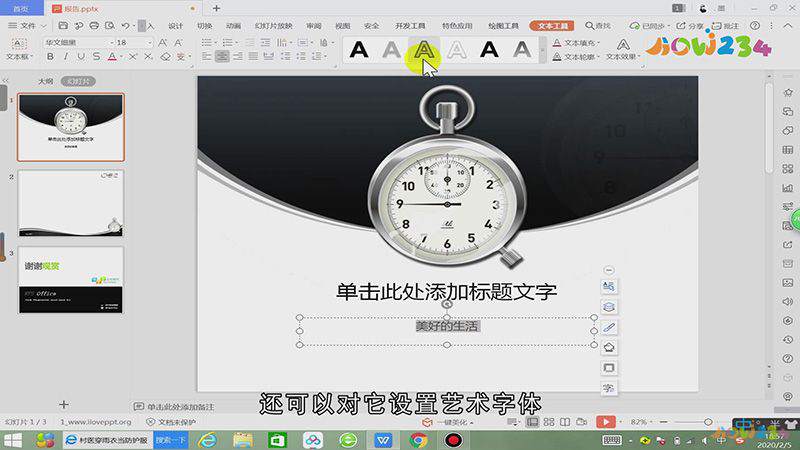Click the Windows Start button
Image resolution: width=800 pixels, height=450 pixels.
(x=12, y=440)
